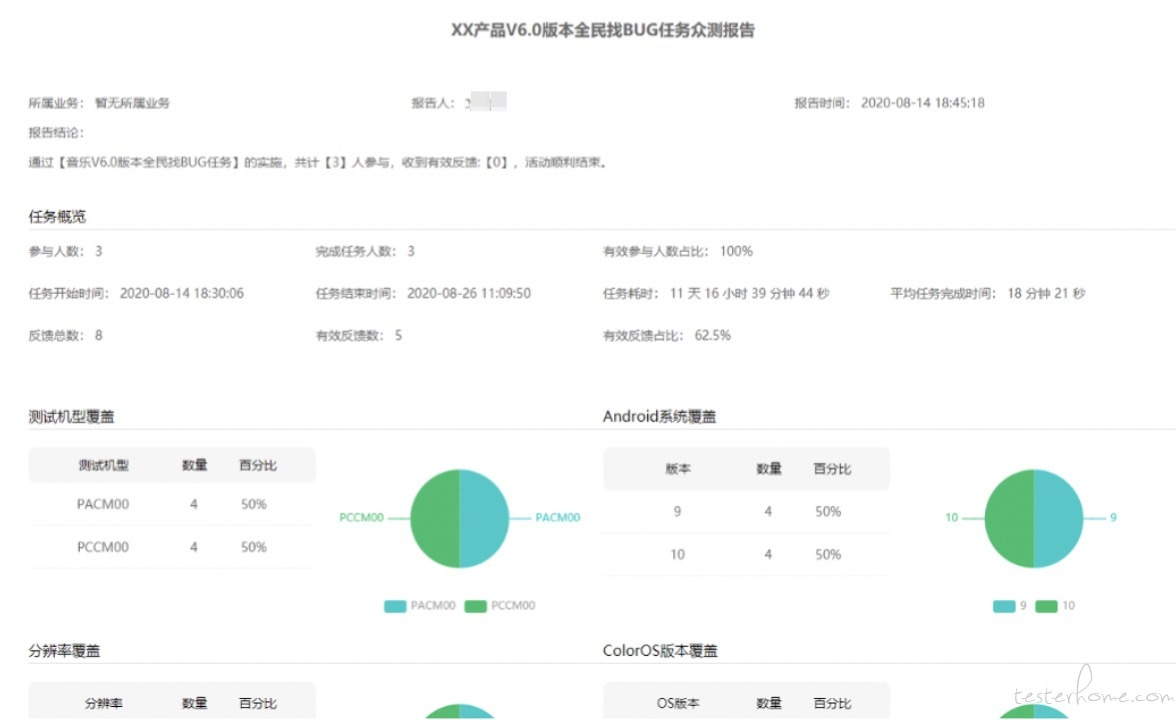Select the green slice of the Android version pie
1176x720 pixels.
pos(1010,518)
